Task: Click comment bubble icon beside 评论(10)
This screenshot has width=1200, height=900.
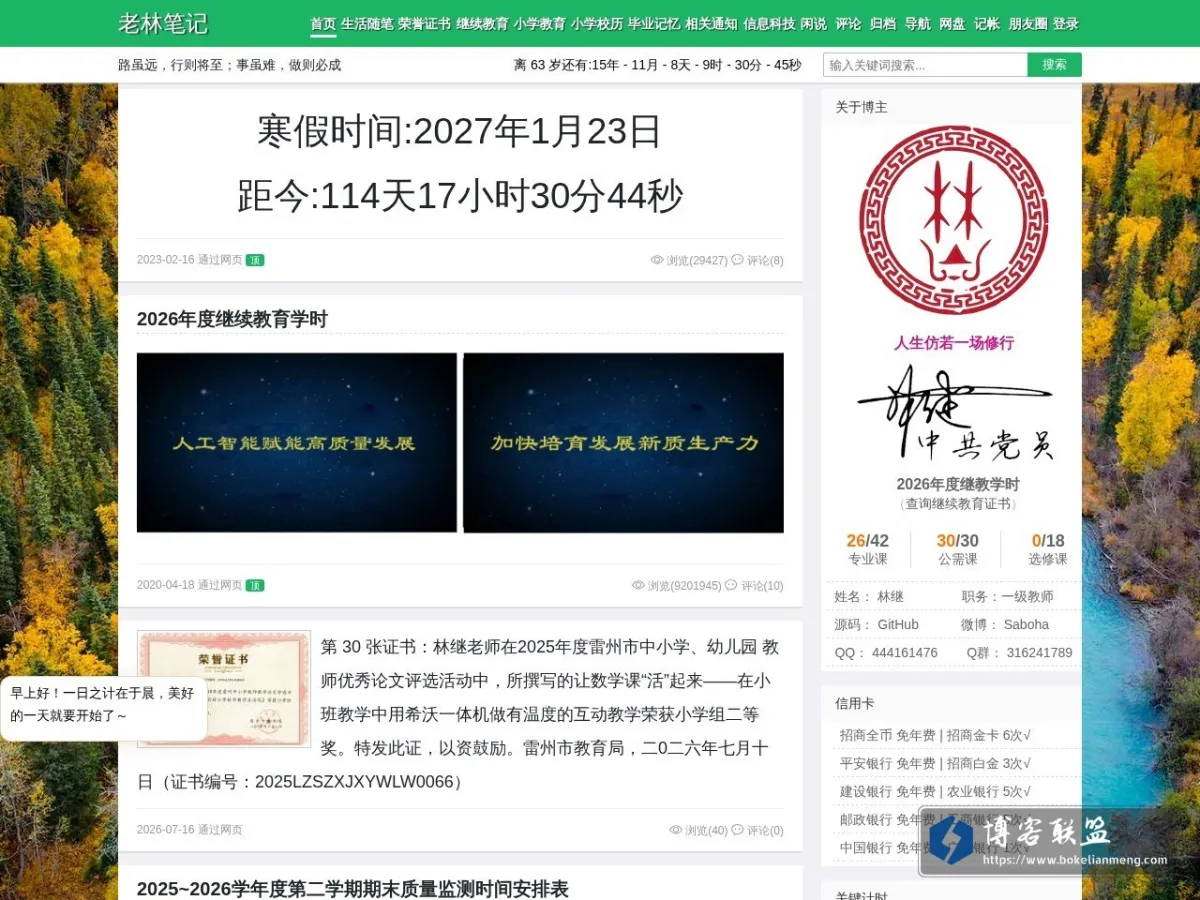Action: click(731, 585)
